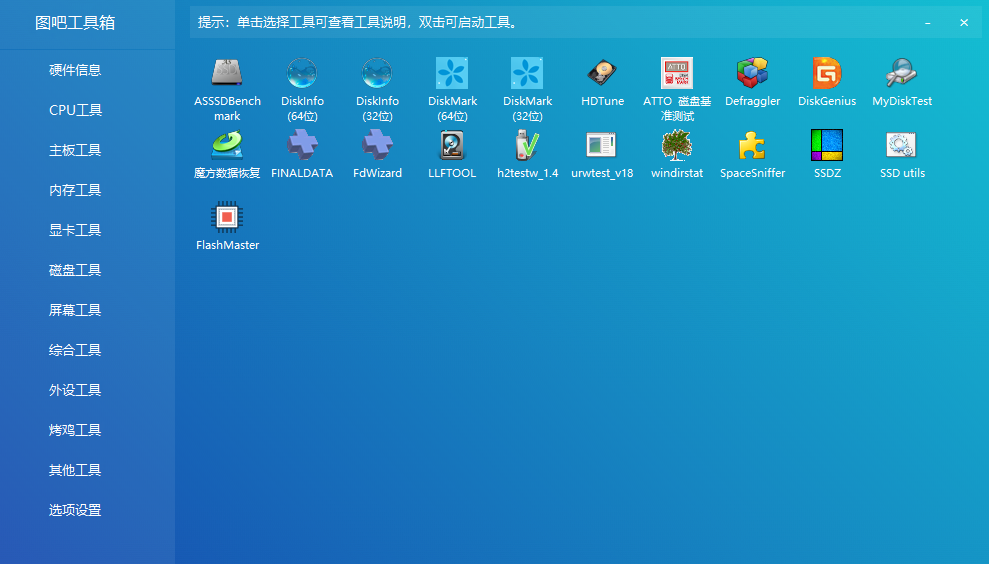Open 选项设置 settings page
Image resolution: width=989 pixels, height=564 pixels.
click(x=75, y=510)
